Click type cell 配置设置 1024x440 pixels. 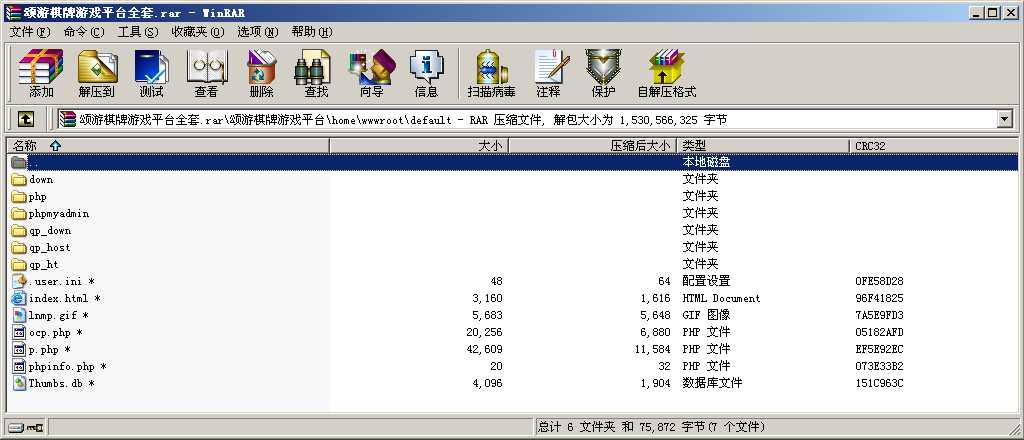click(x=707, y=281)
